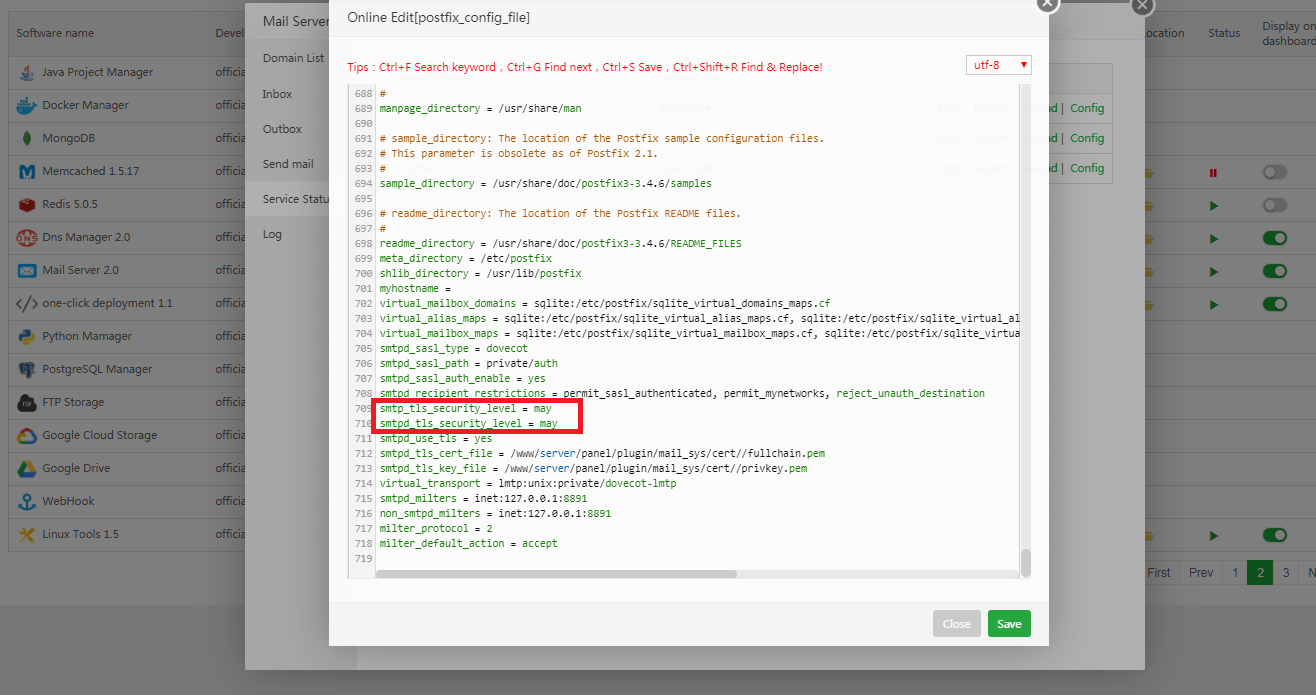Disable dashboard toggle for Linux Tools
Screen dimensions: 1316x695
(x=1274, y=535)
